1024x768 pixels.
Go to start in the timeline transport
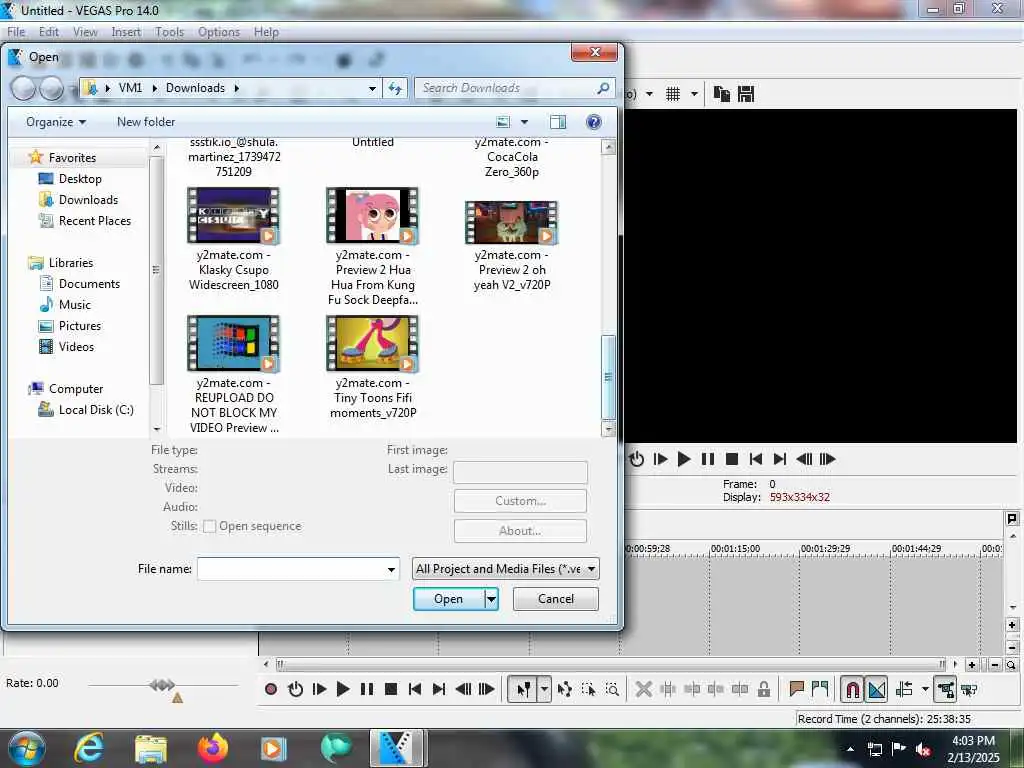[x=415, y=689]
